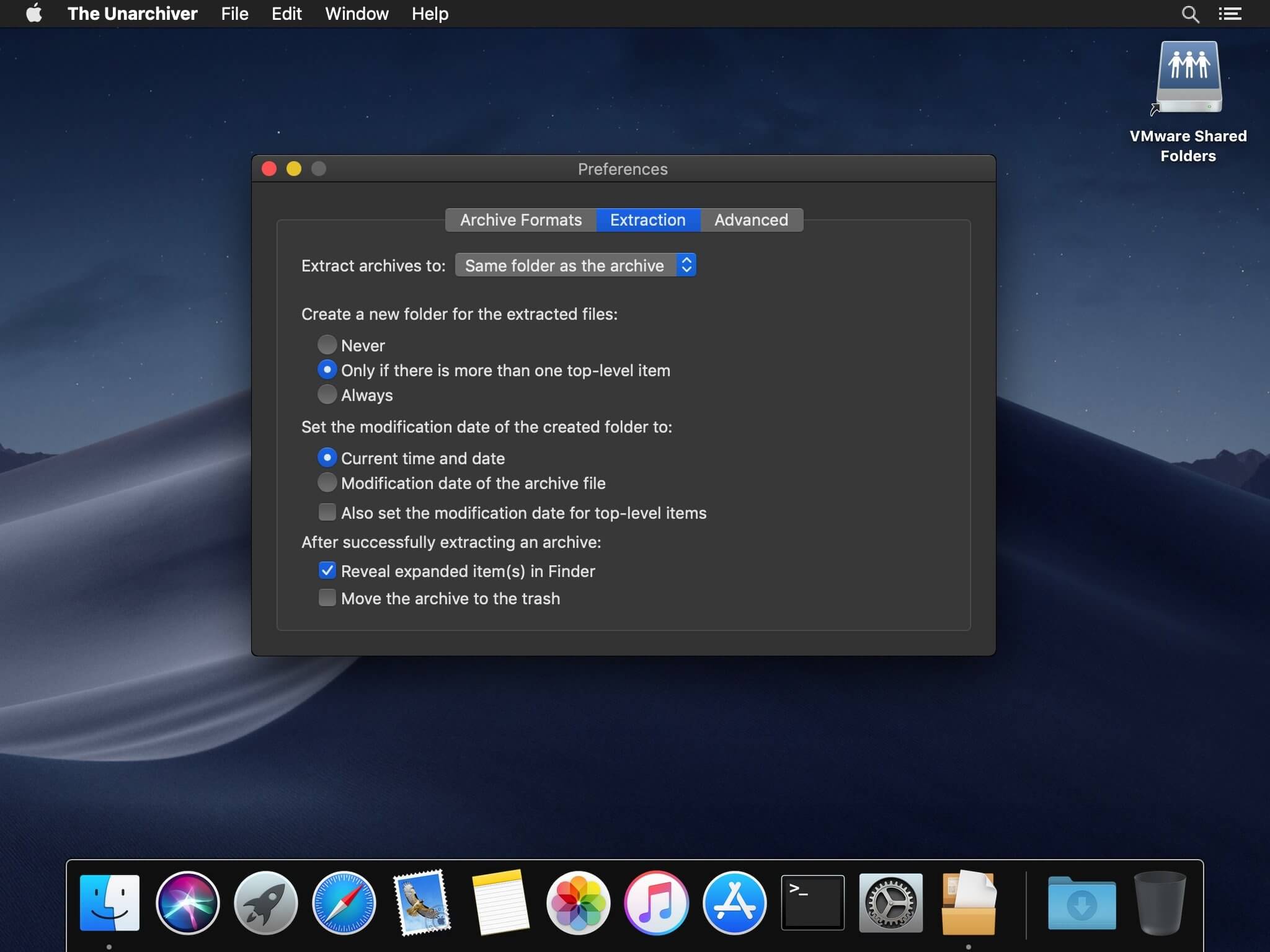
Task: Click the Preferences window title bar
Action: tap(623, 169)
